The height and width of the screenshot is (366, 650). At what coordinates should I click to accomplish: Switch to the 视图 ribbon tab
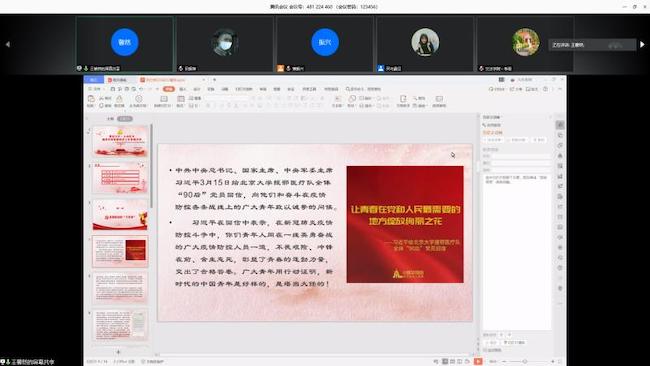click(x=276, y=89)
